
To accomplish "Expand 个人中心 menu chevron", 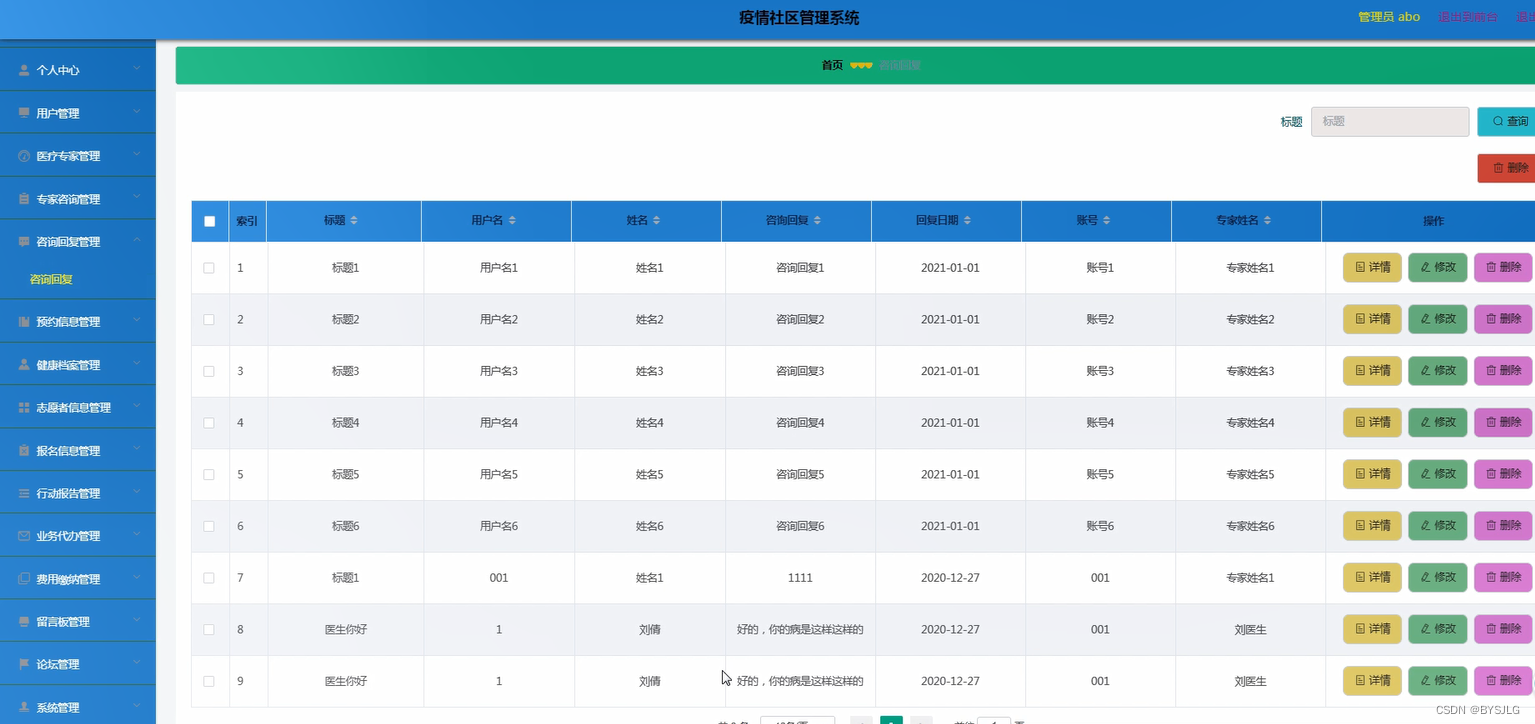I will point(137,69).
